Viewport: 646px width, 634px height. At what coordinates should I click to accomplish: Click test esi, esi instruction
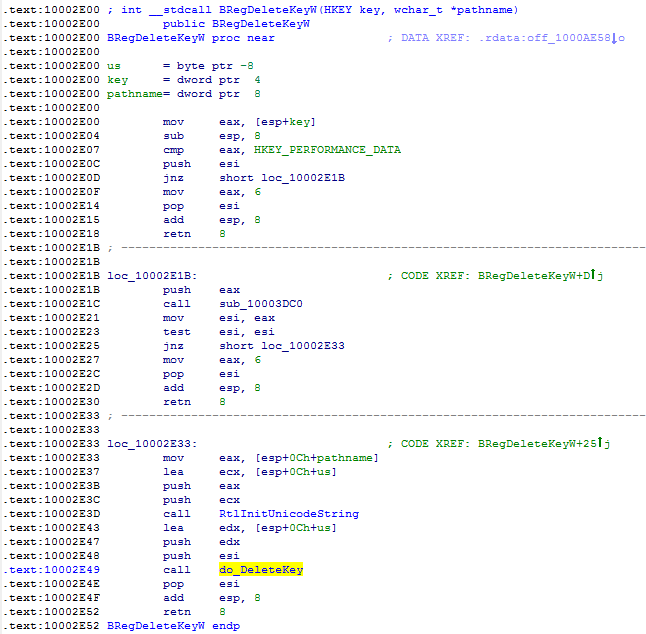pos(218,332)
